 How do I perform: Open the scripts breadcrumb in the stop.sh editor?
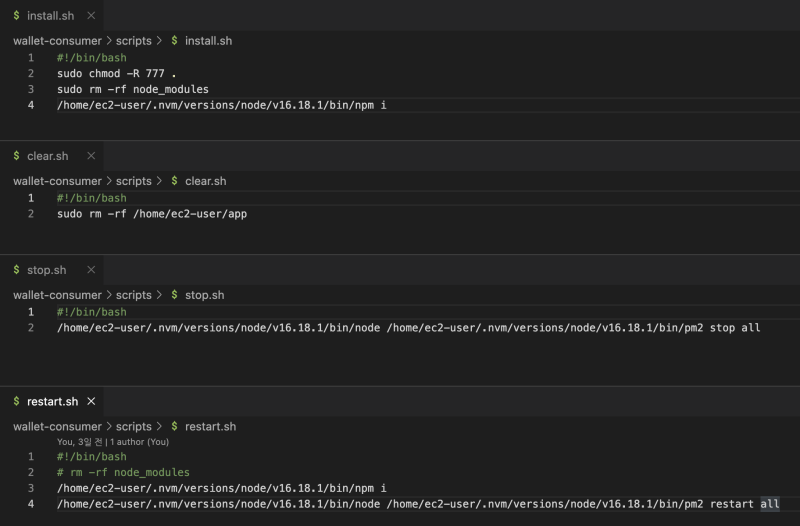tap(133, 295)
